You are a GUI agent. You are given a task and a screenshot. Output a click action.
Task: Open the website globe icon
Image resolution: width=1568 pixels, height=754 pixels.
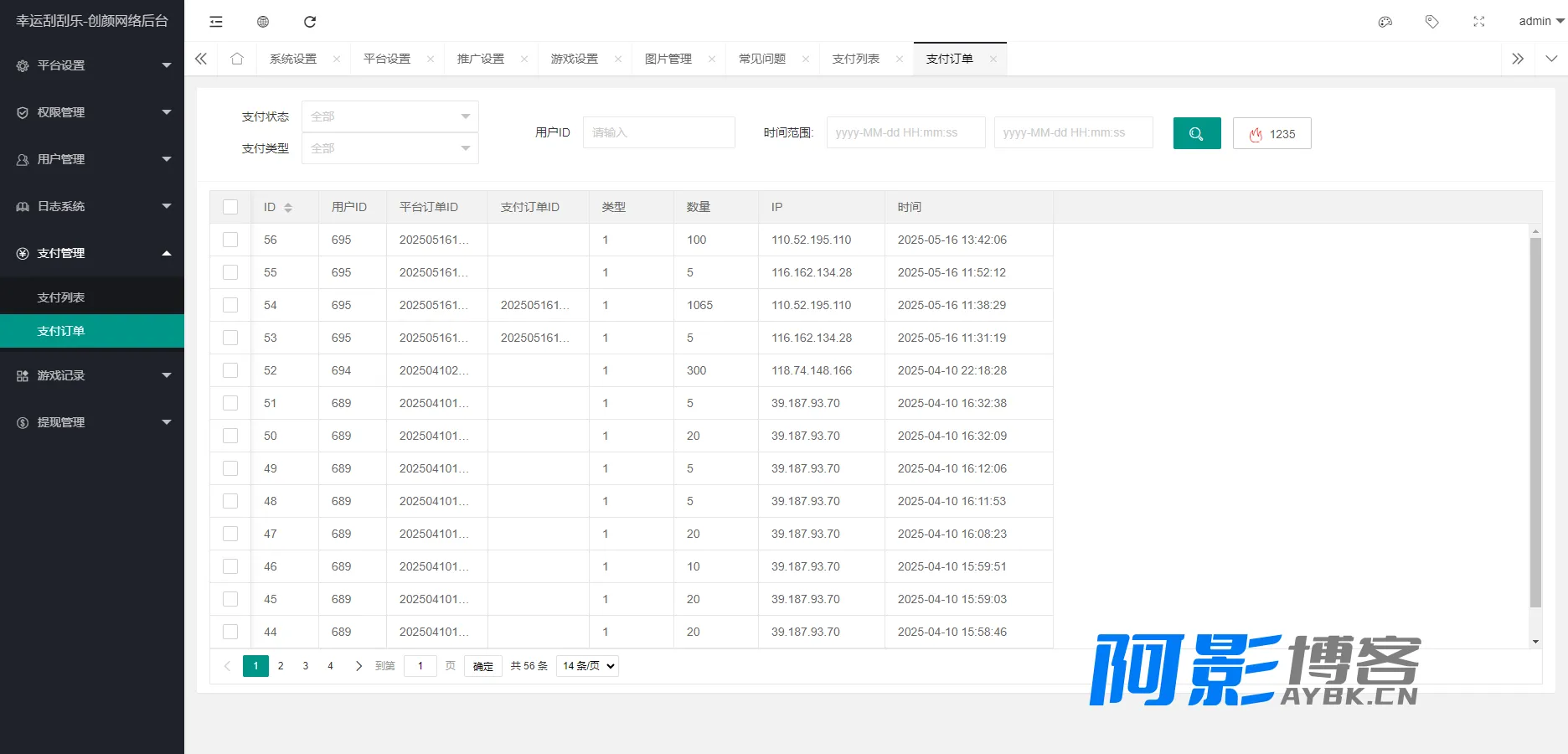coord(263,22)
